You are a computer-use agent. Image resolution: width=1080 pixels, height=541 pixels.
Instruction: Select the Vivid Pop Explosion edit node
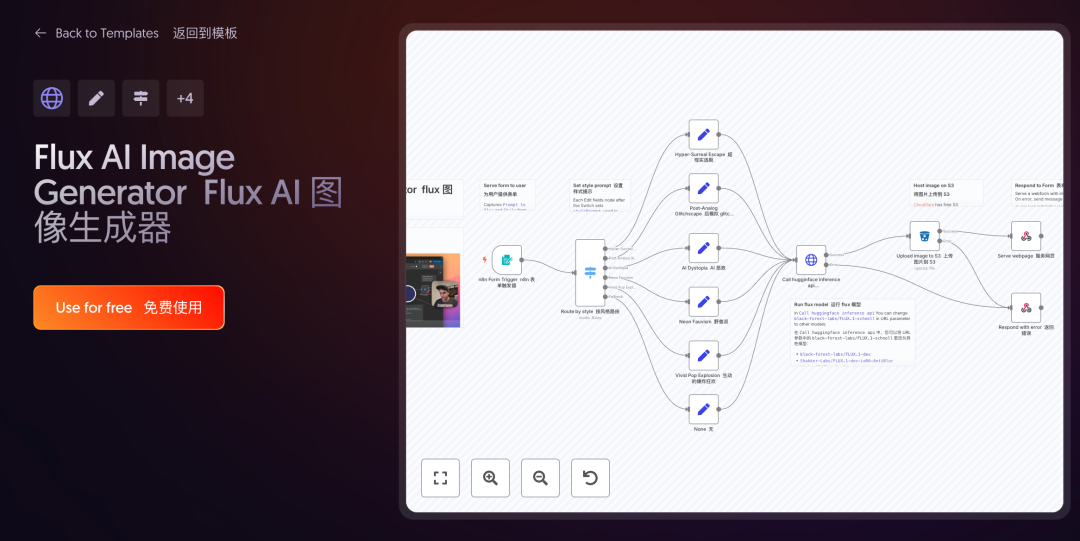pos(703,356)
